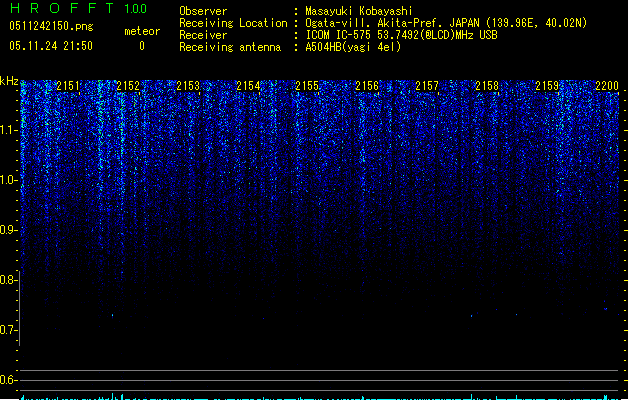
Task: Click the 2151 time marker
Action: [x=68, y=86]
